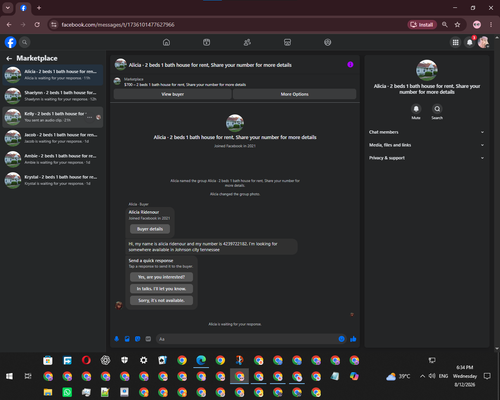Image resolution: width=500 pixels, height=400 pixels.
Task: Open the Shaelynn conversation in the list
Action: [53, 96]
